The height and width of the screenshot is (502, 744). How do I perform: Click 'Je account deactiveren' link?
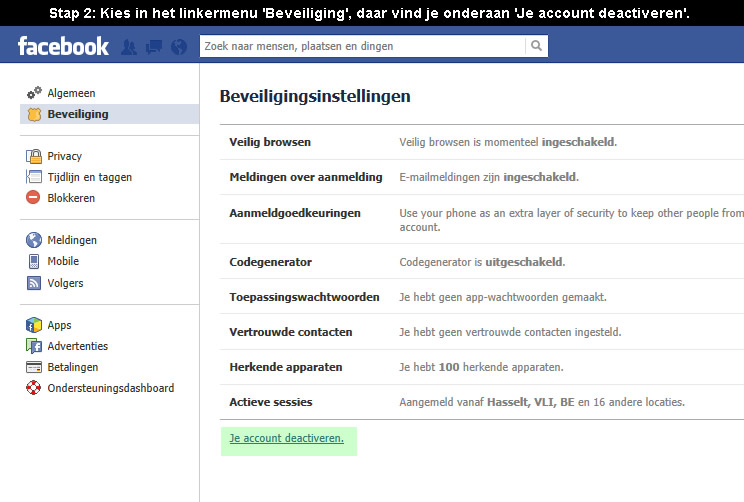click(x=287, y=438)
